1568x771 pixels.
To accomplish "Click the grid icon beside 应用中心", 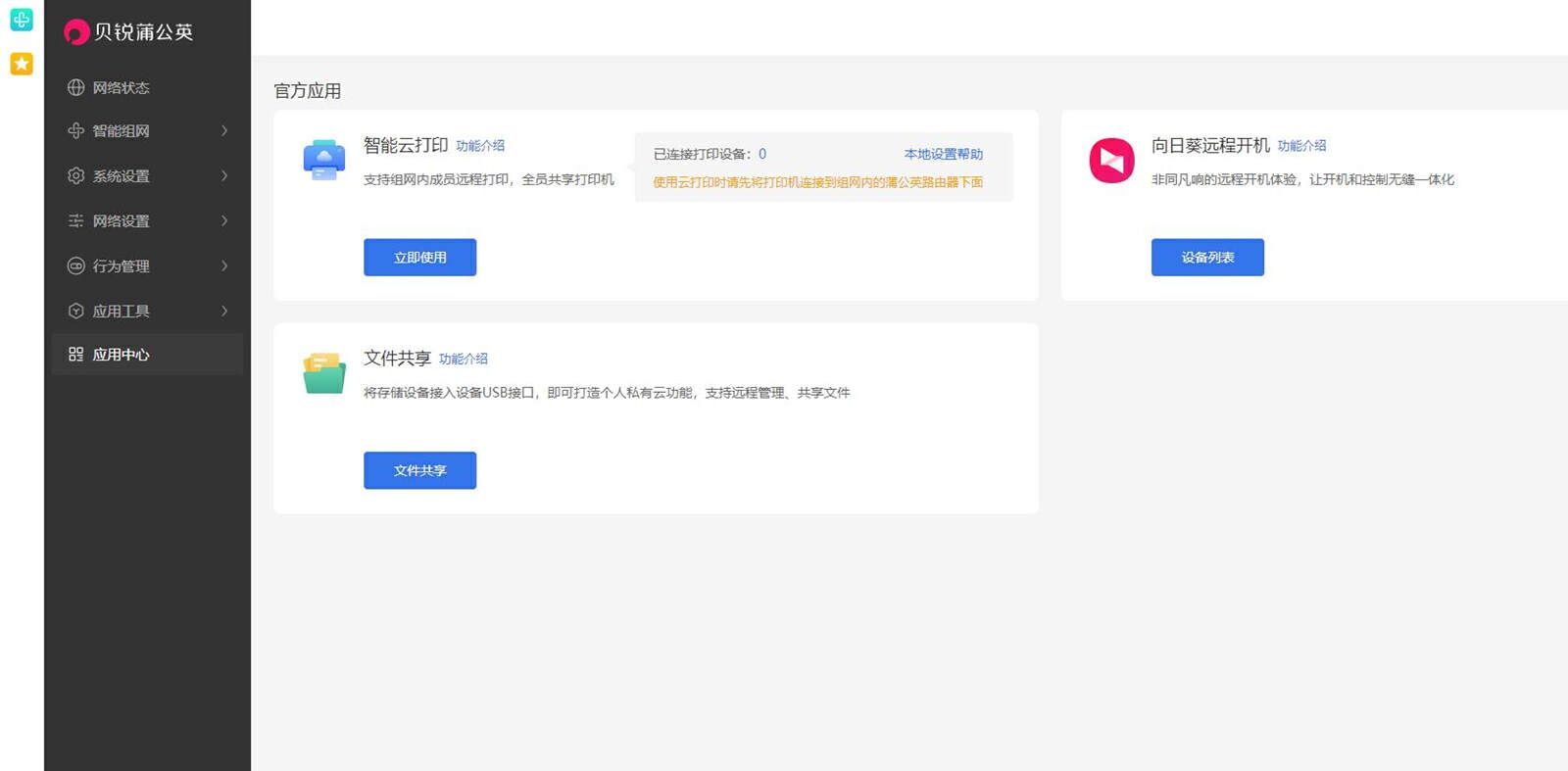I will pos(75,354).
